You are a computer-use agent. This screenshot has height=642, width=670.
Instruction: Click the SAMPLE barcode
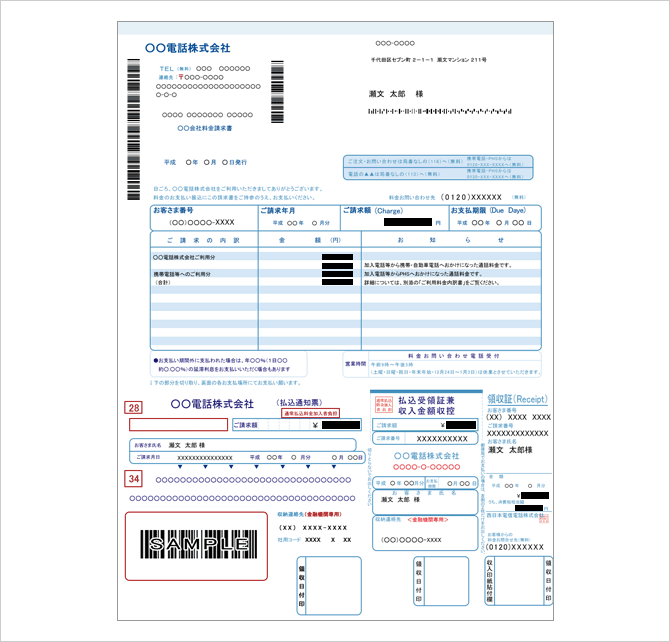click(x=199, y=544)
